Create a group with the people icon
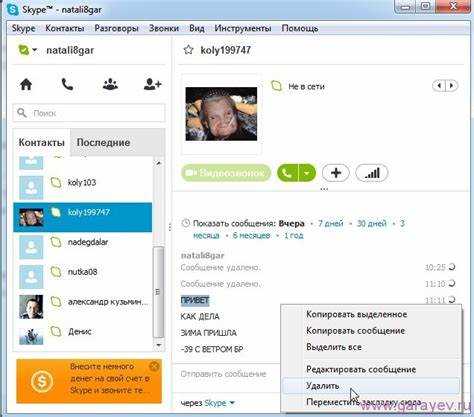 (110, 84)
